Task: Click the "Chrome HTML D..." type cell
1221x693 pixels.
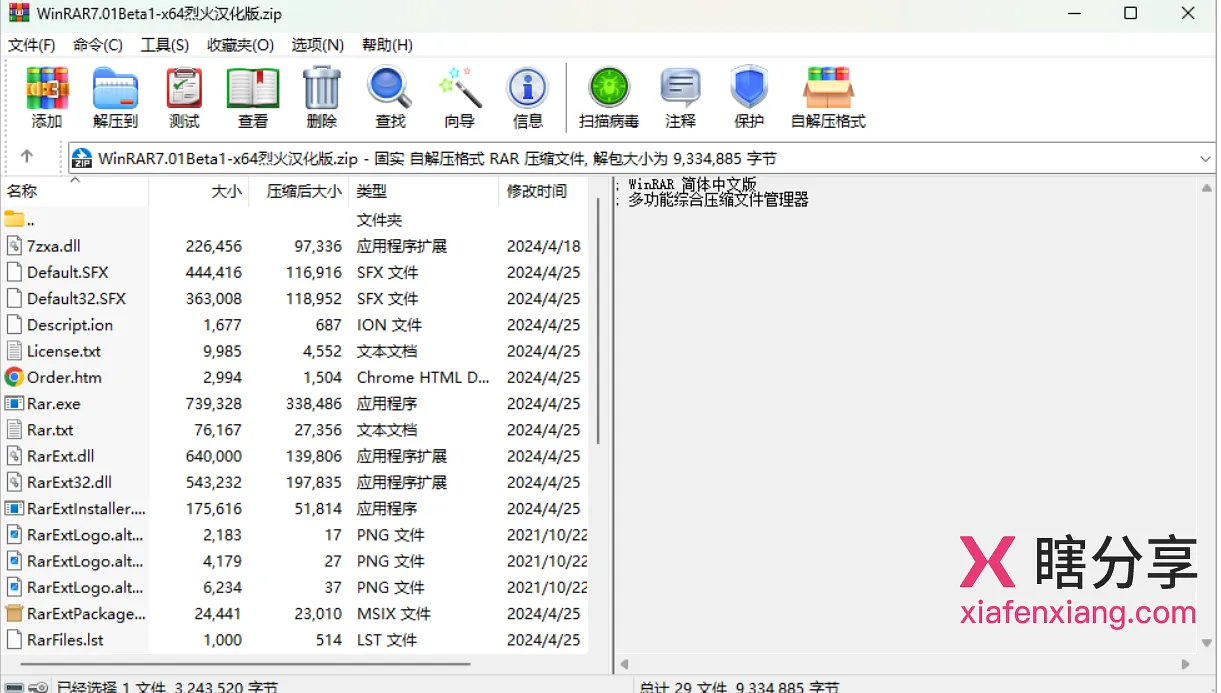Action: pos(423,377)
